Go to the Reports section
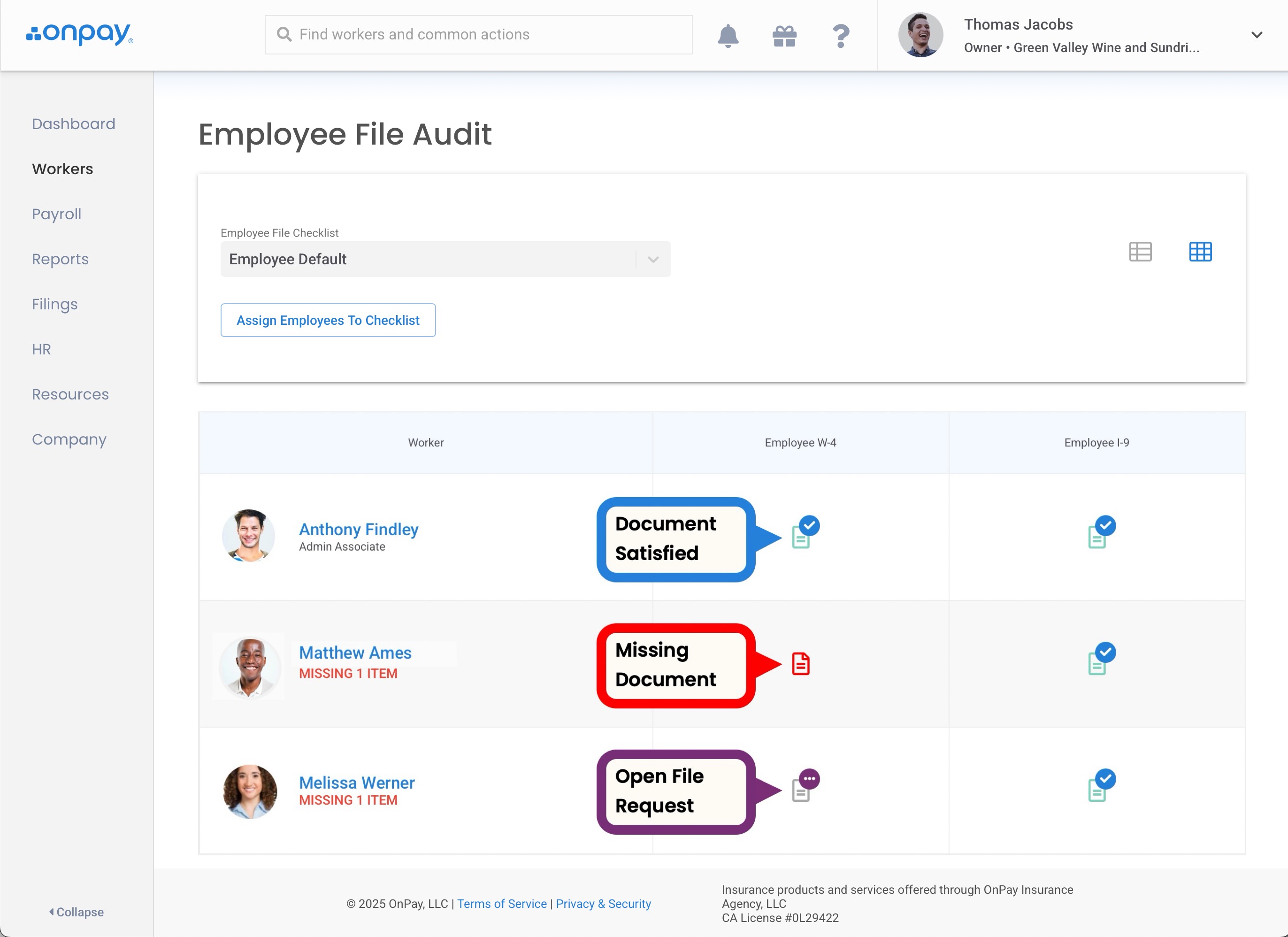Viewport: 1288px width, 937px height. (60, 259)
